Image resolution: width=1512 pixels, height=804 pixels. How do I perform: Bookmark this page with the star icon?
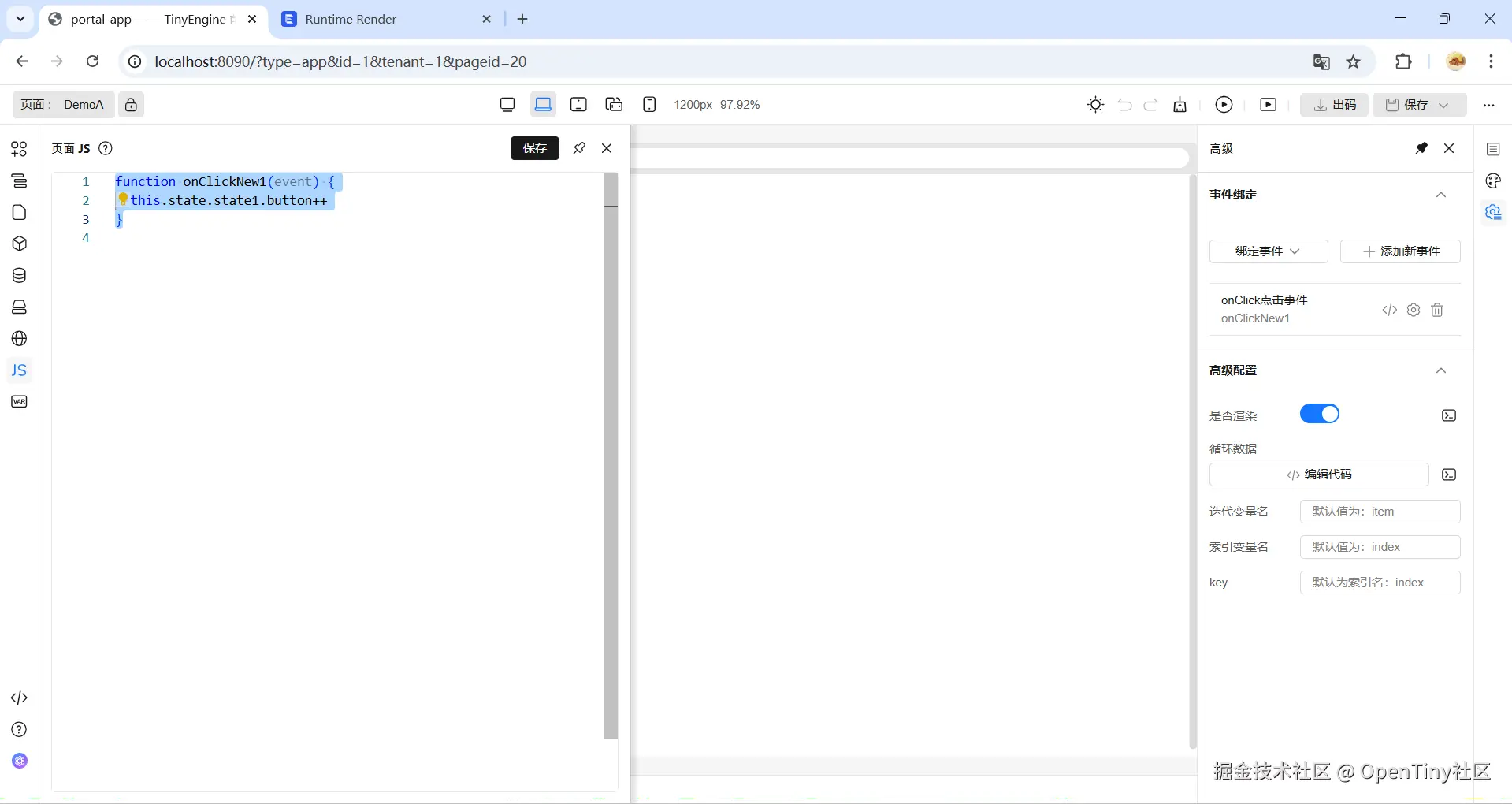1354,61
